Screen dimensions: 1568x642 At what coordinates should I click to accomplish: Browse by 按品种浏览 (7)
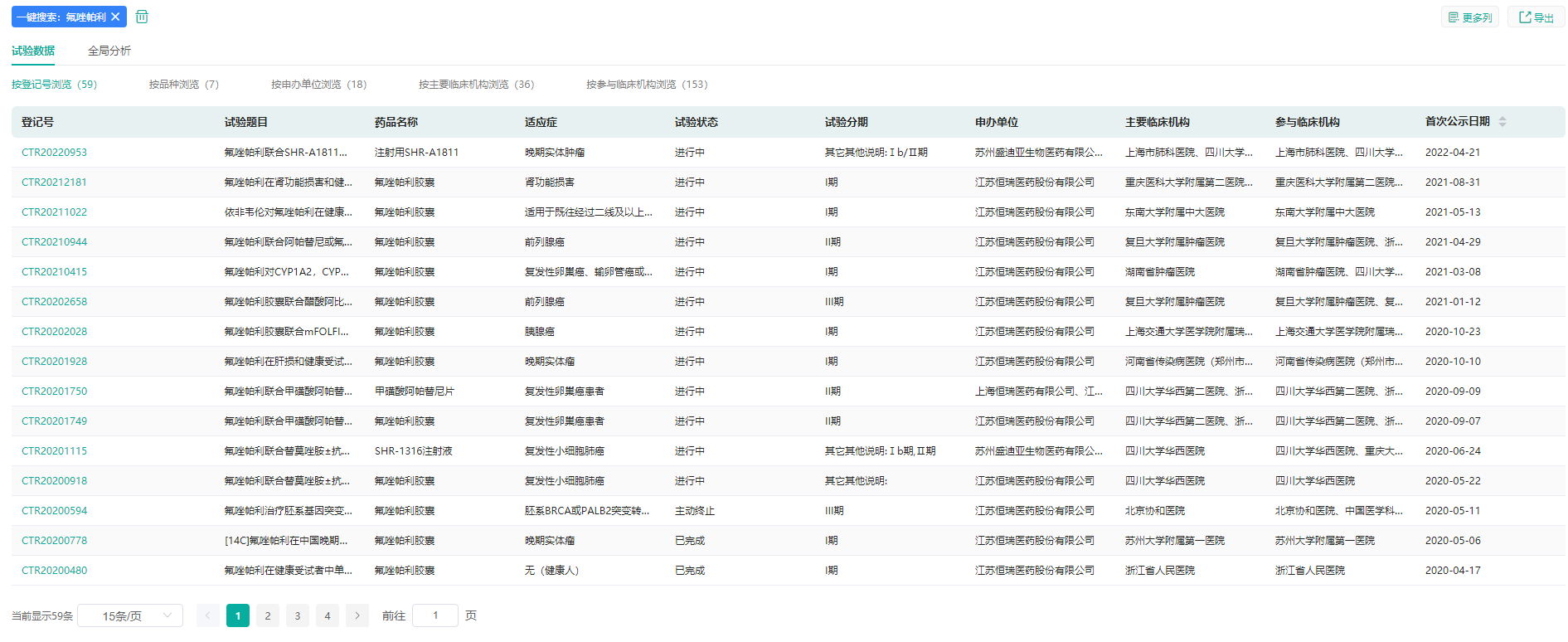pos(184,85)
